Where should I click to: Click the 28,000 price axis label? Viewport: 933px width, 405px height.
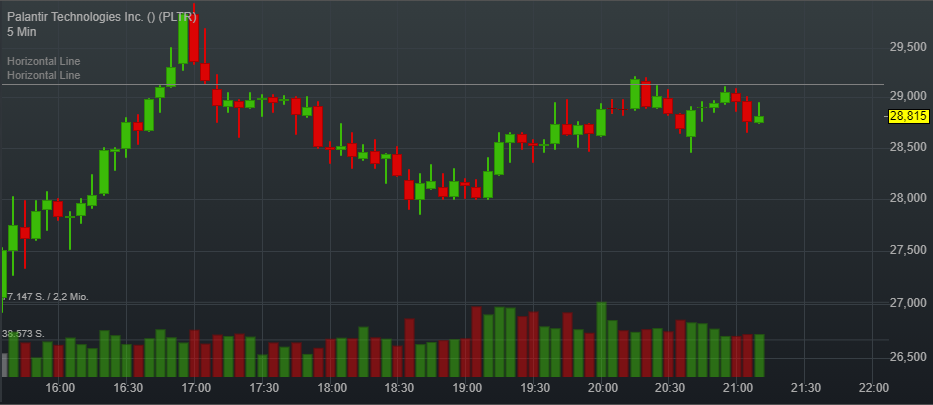(x=910, y=198)
